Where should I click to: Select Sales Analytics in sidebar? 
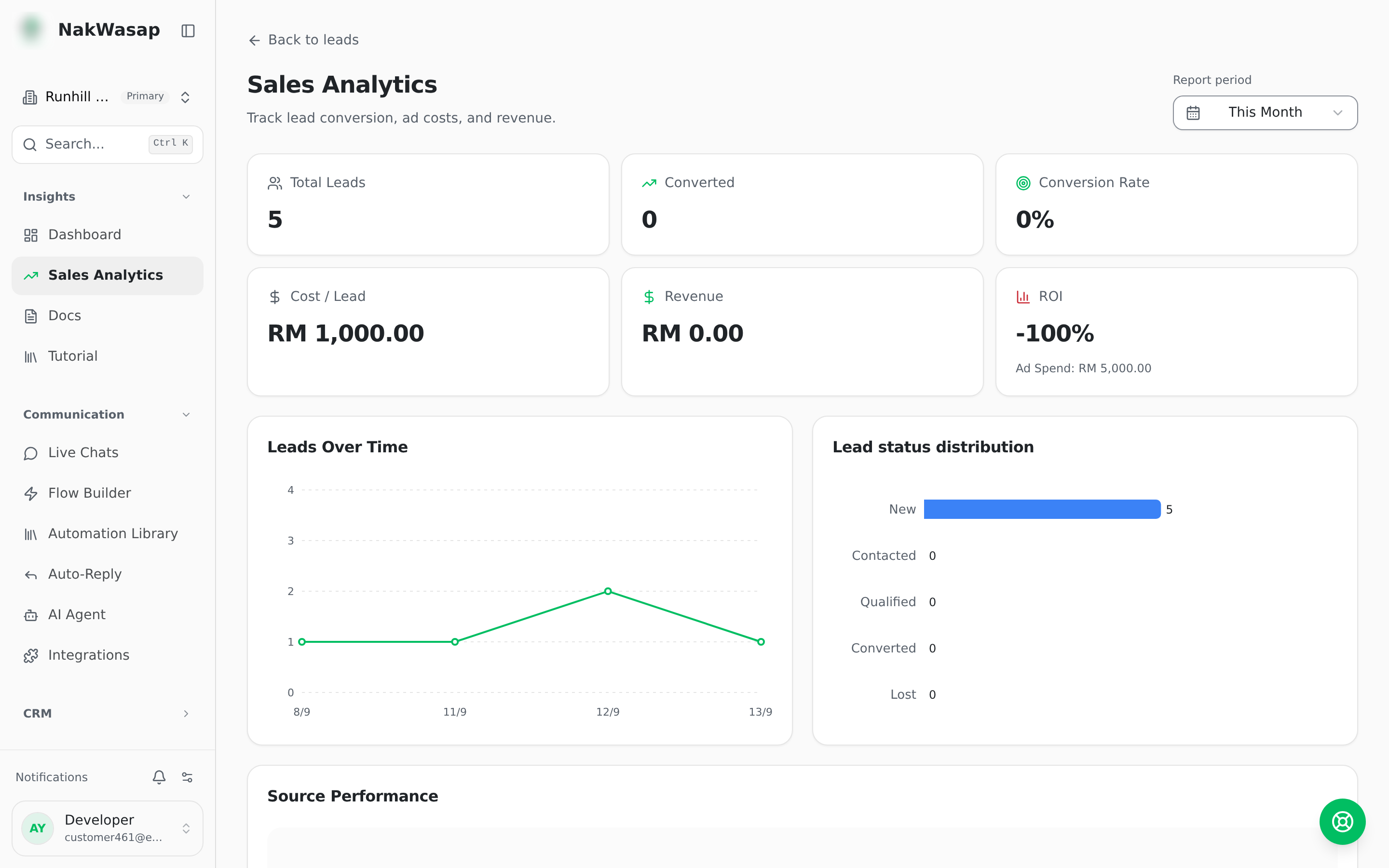click(x=108, y=275)
